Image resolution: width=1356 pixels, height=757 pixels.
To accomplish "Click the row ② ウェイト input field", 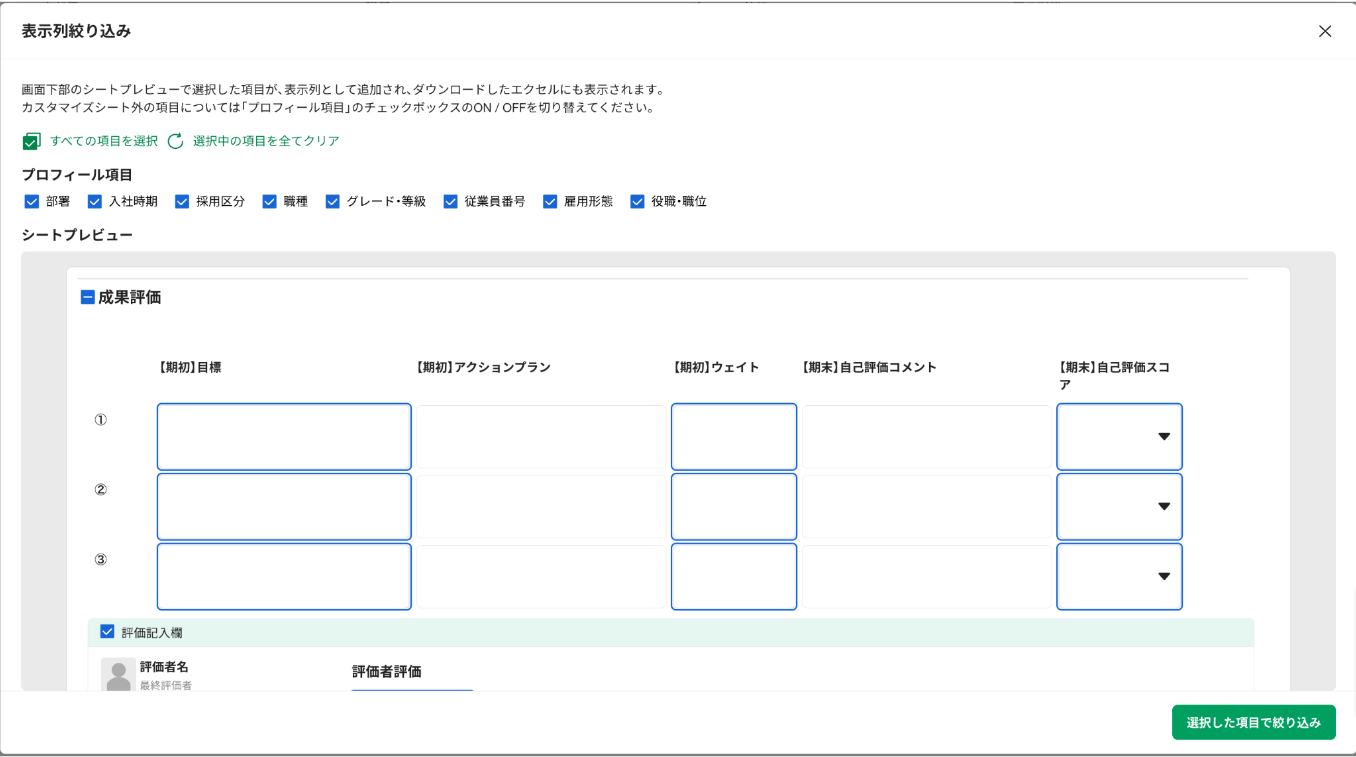I will click(734, 506).
